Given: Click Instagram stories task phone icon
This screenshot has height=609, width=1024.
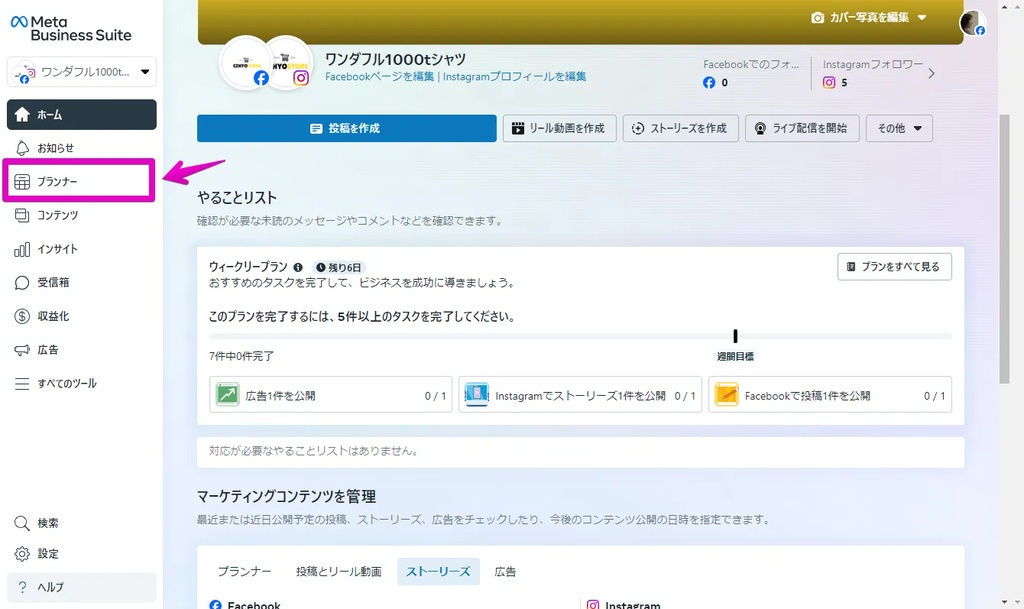Looking at the screenshot, I should (477, 395).
